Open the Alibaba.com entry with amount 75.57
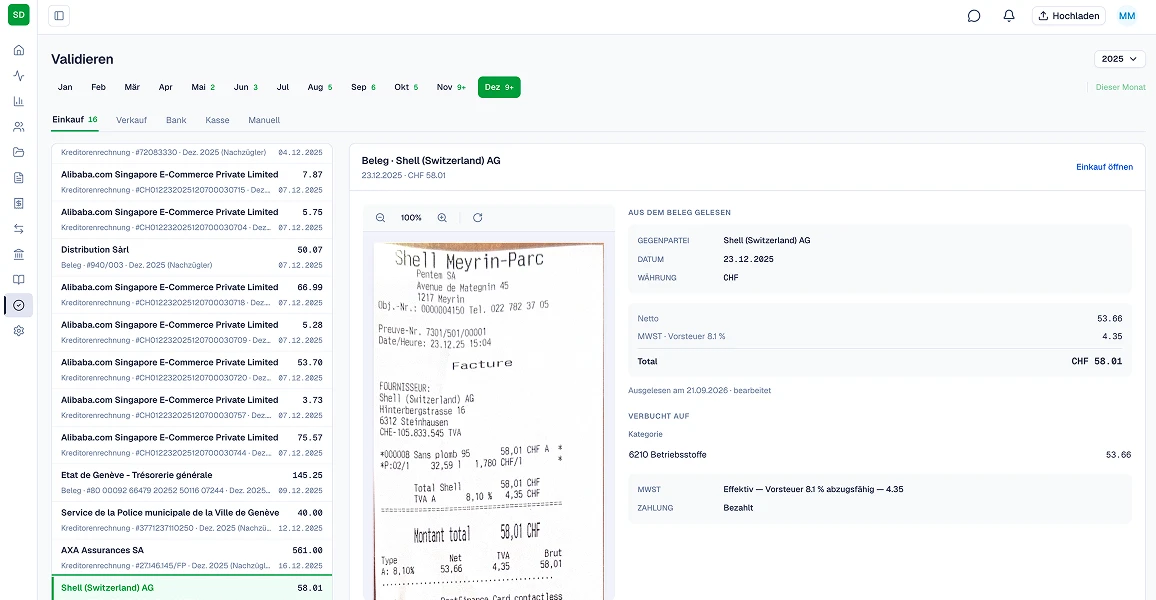The image size is (1156, 600). (192, 445)
